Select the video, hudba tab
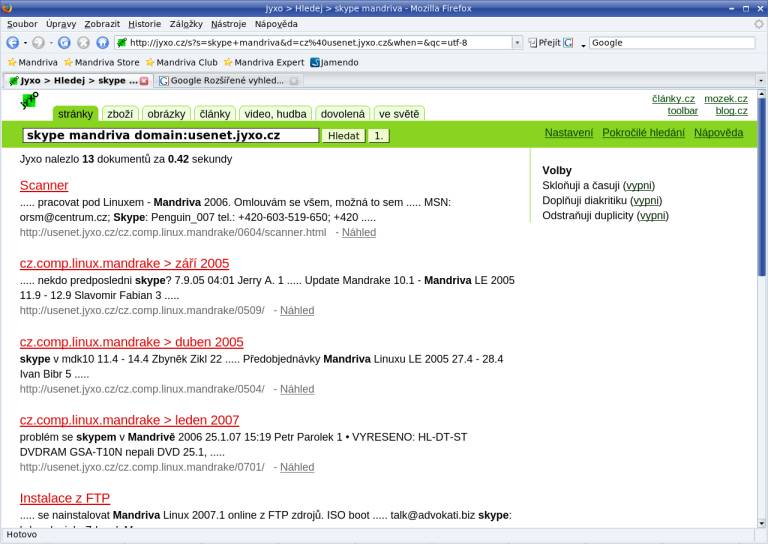This screenshot has width=768, height=544. point(275,114)
